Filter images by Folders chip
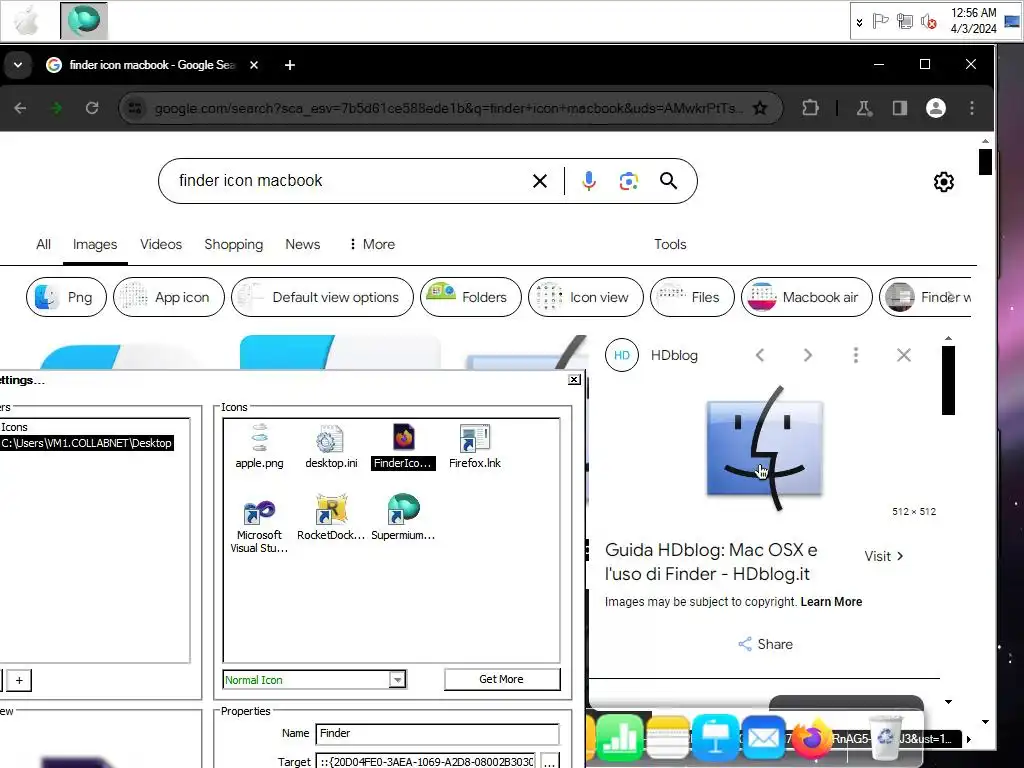Screen dimensions: 1024x768 [471, 297]
